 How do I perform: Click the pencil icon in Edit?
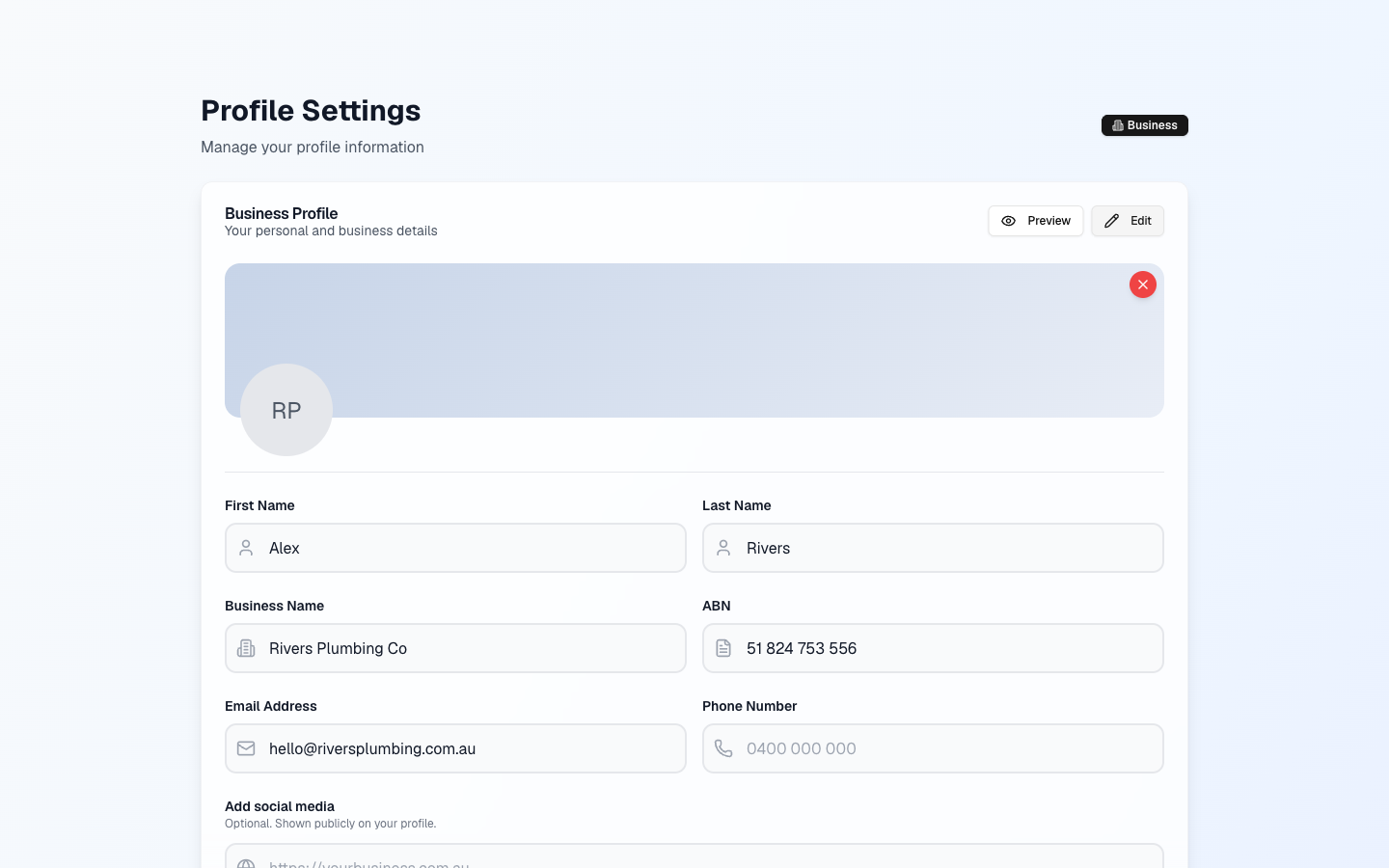(x=1111, y=221)
